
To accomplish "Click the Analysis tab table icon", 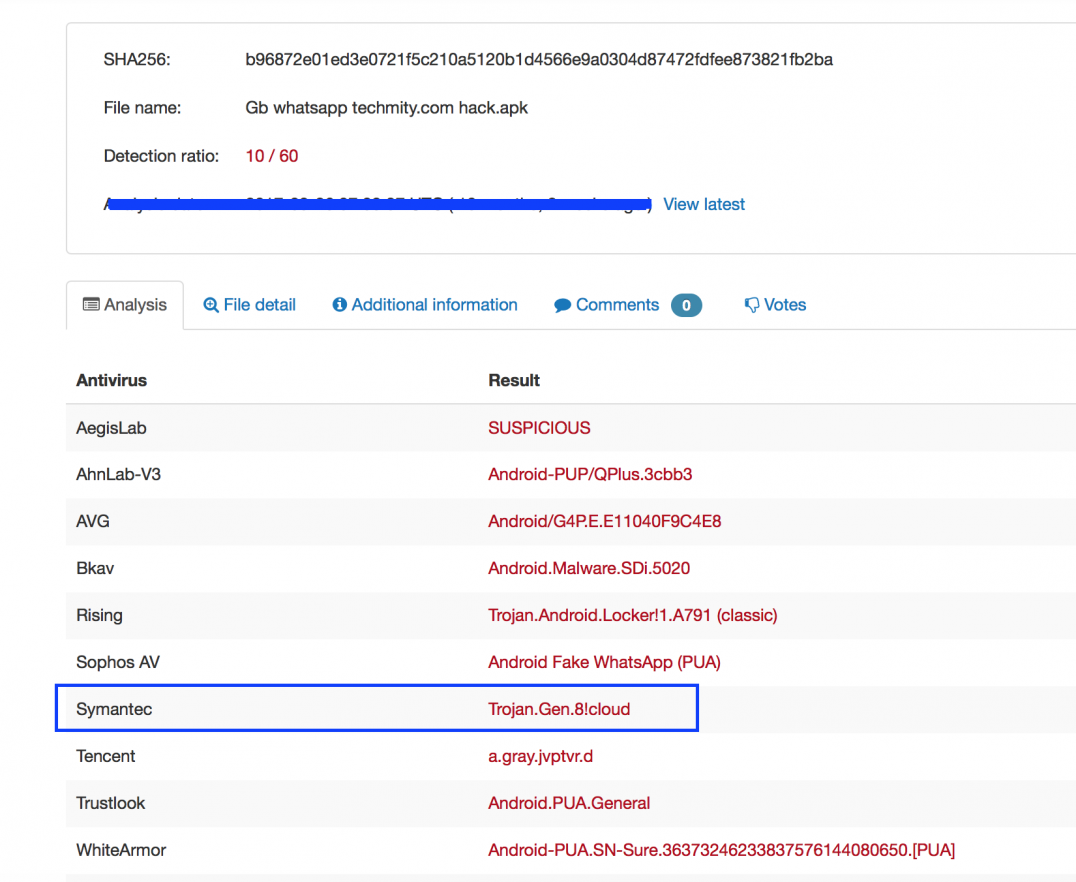I will pyautogui.click(x=91, y=305).
